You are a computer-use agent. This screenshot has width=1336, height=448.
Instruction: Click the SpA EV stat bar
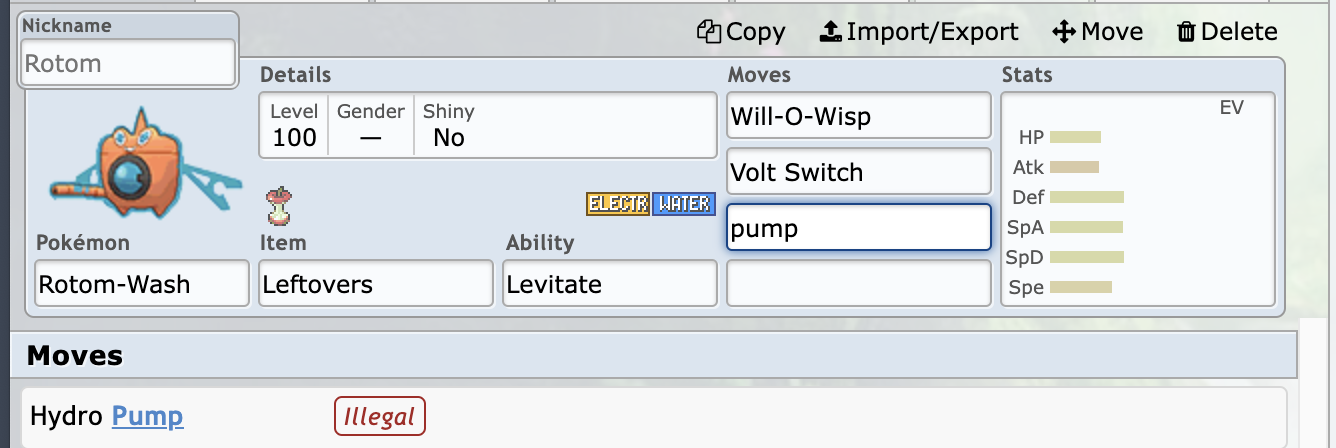[1086, 227]
